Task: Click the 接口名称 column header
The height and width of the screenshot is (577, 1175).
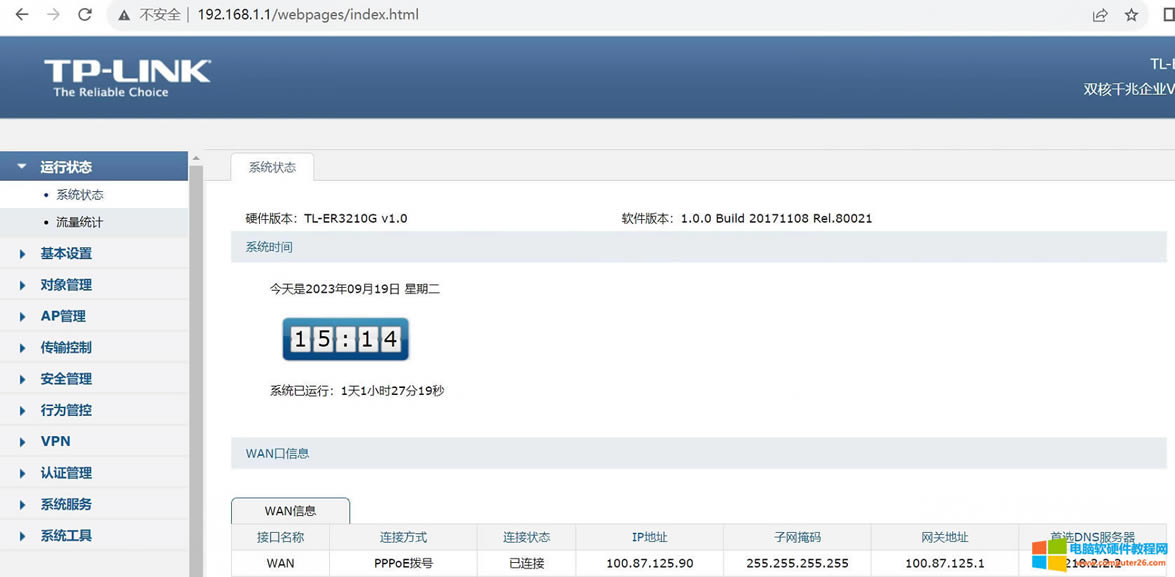Action: pos(280,537)
